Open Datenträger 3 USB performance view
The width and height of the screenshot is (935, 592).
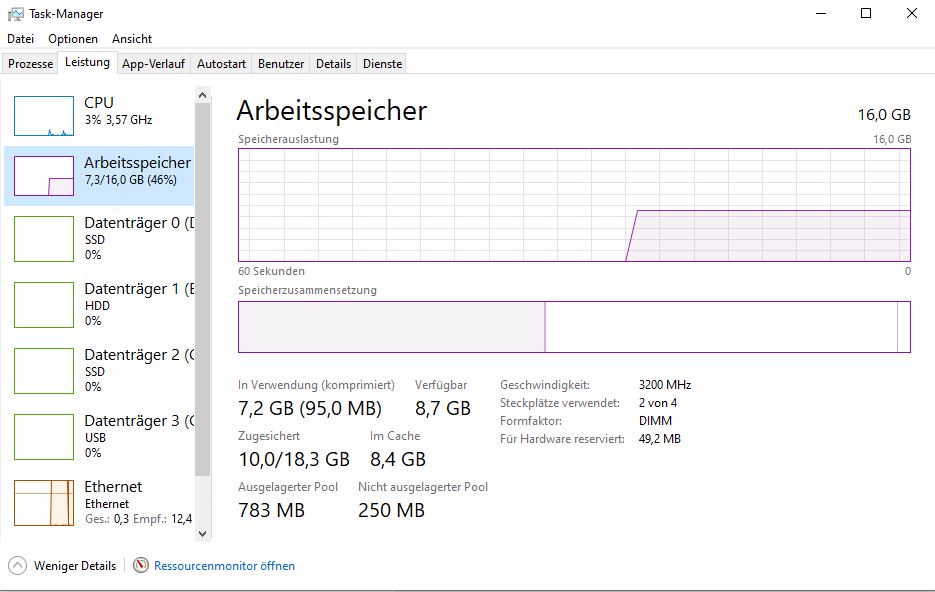[x=100, y=436]
